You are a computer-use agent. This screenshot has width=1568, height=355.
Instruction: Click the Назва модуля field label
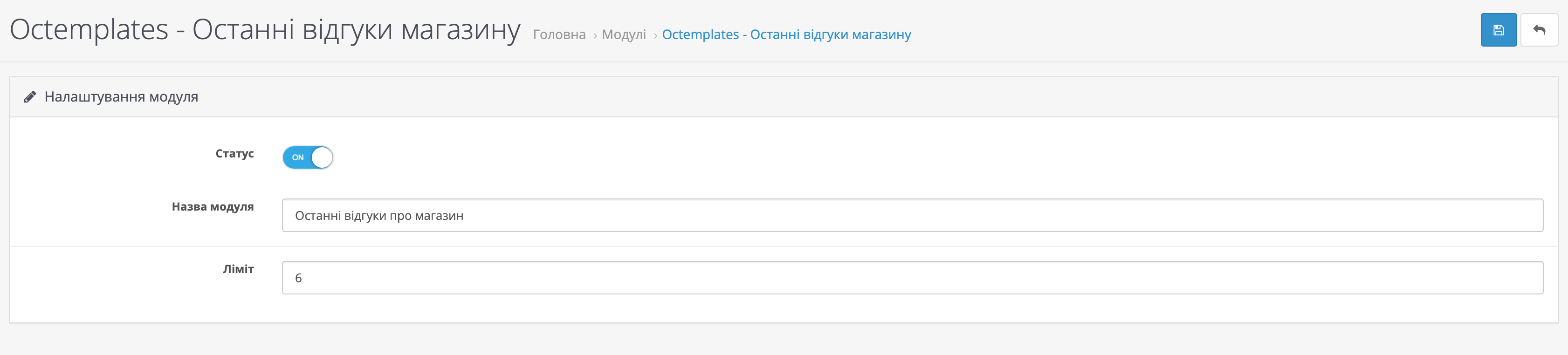click(x=213, y=207)
